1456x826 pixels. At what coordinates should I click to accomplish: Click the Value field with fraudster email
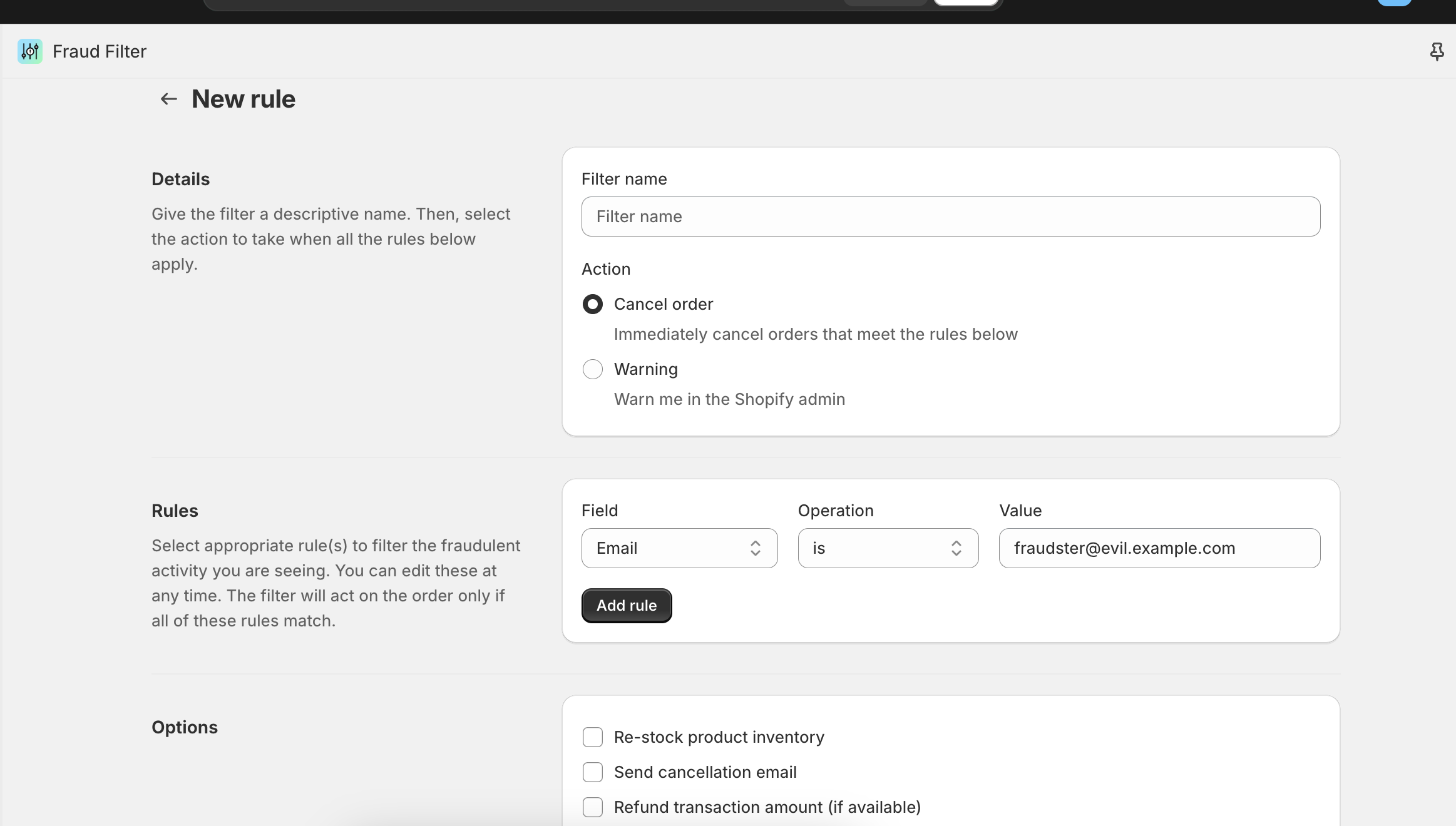1159,548
